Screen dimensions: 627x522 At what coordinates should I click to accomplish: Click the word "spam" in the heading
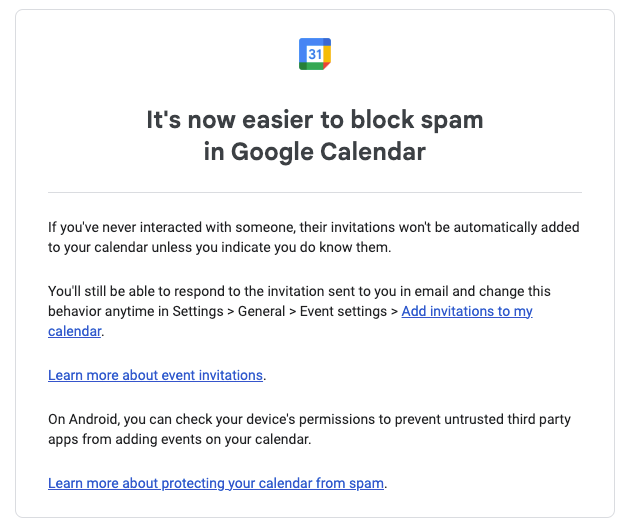coord(451,120)
